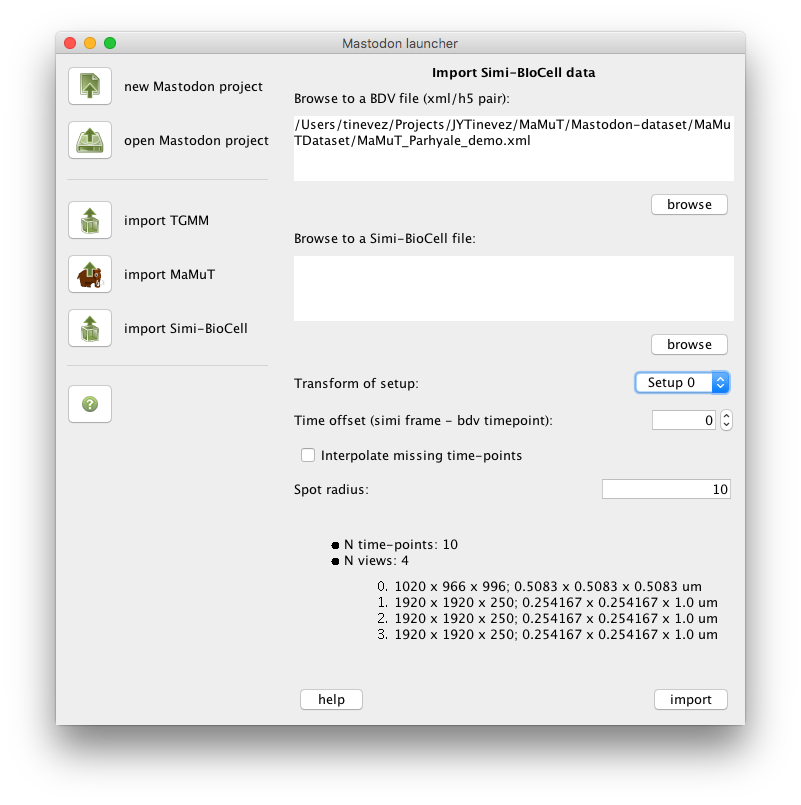Click the import TGMM icon button
The image size is (801, 805).
90,220
